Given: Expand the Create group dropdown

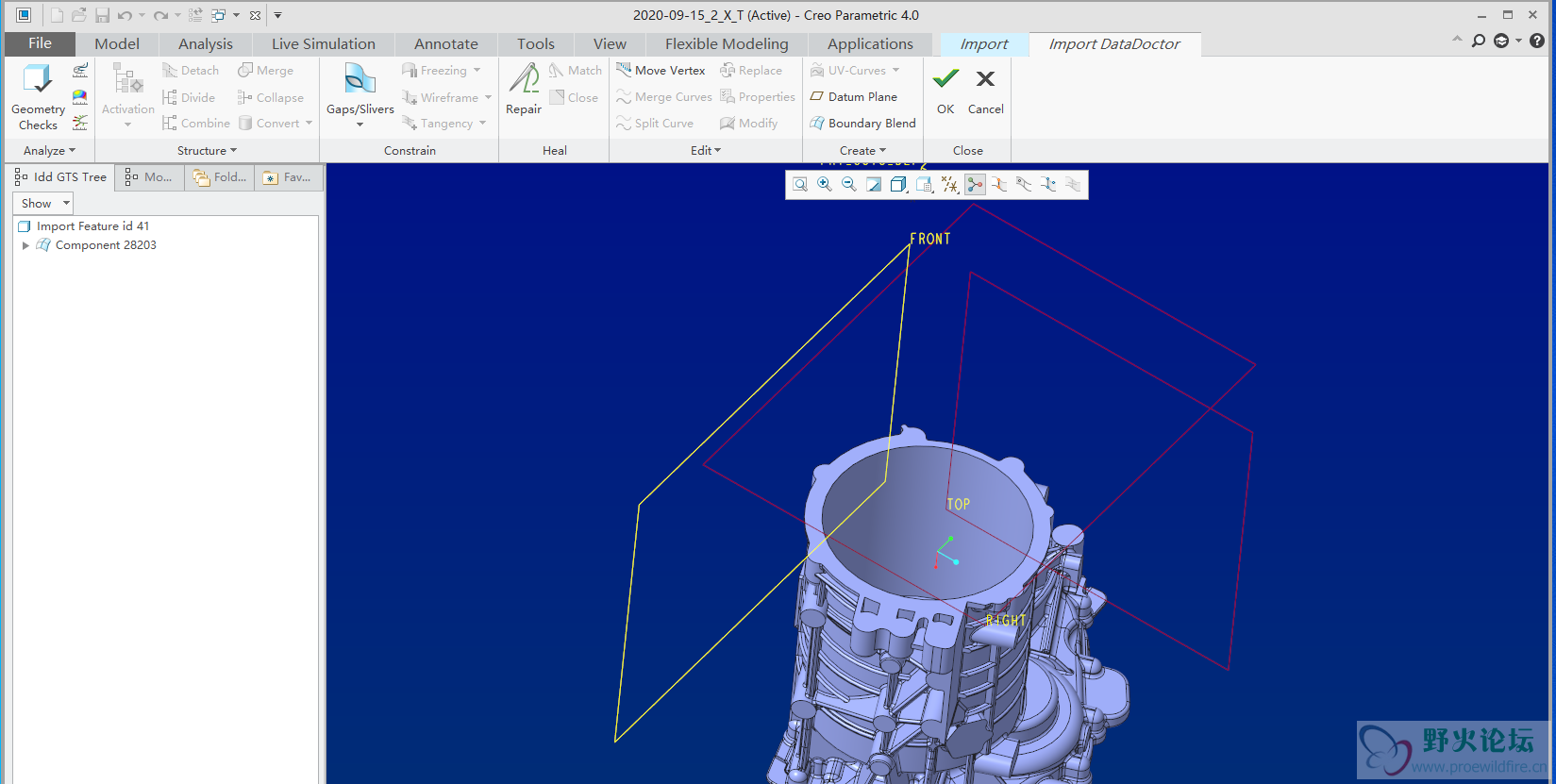Looking at the screenshot, I should coord(862,151).
